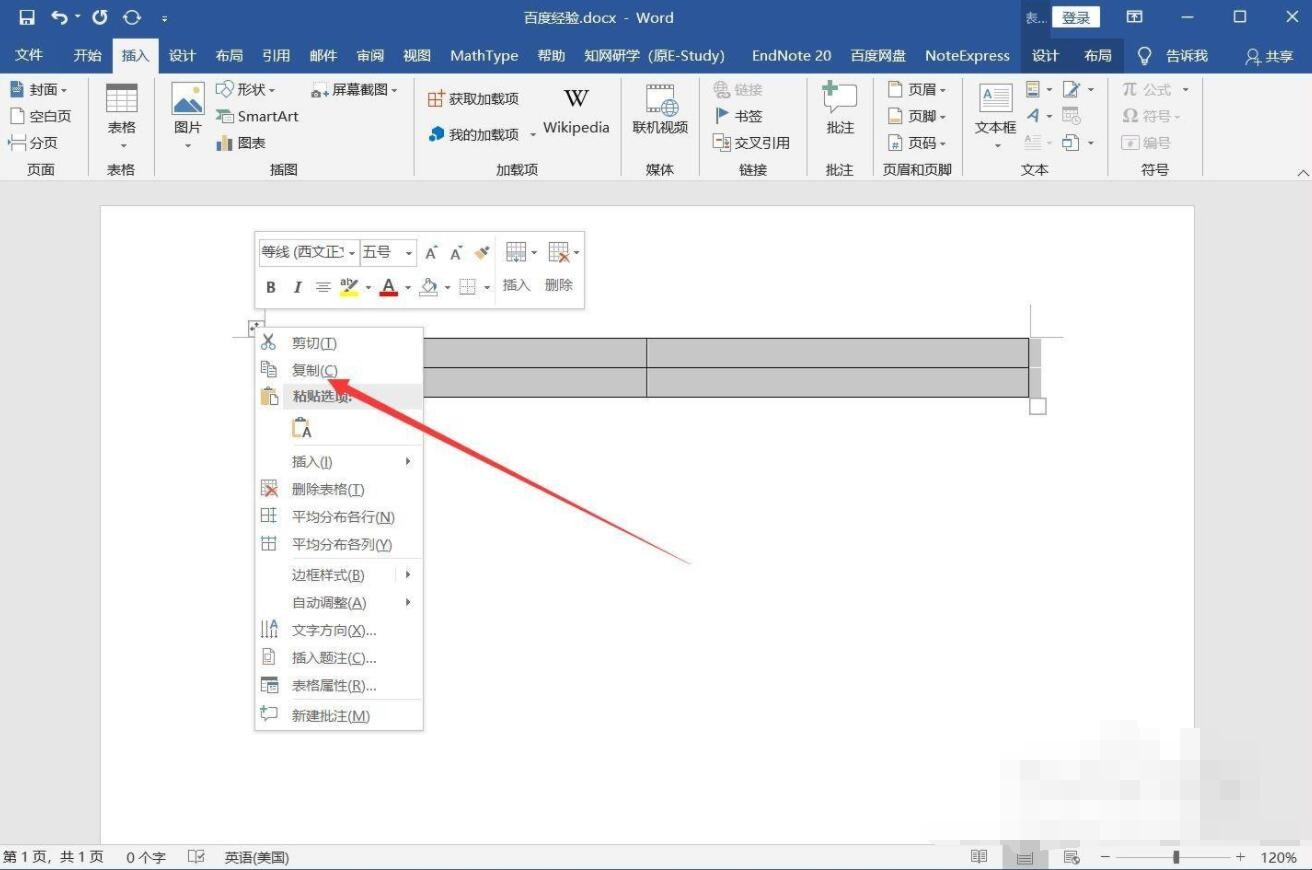Insert a blank page 空白页

40,116
